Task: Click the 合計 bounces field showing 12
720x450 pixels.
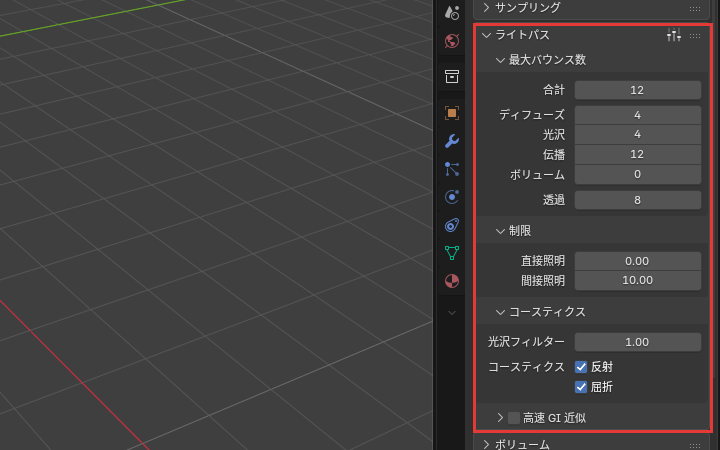Action: 638,90
